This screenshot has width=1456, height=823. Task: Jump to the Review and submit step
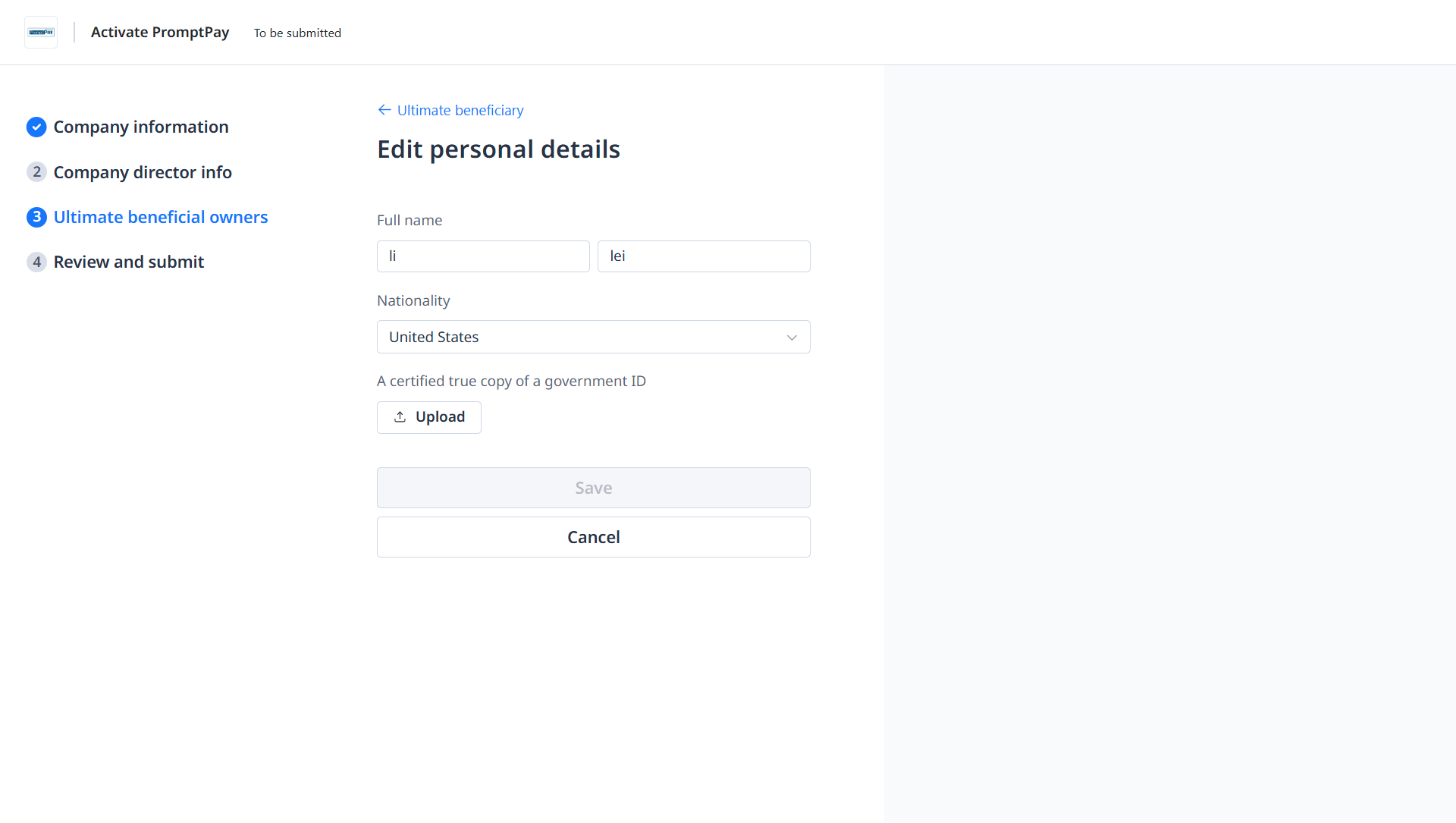pyautogui.click(x=129, y=262)
